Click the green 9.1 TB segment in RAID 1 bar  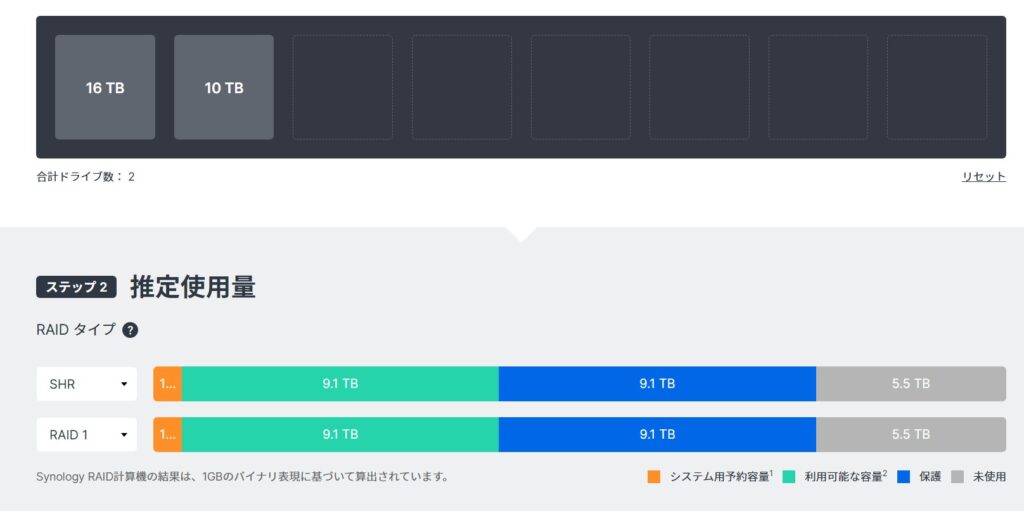click(x=340, y=435)
